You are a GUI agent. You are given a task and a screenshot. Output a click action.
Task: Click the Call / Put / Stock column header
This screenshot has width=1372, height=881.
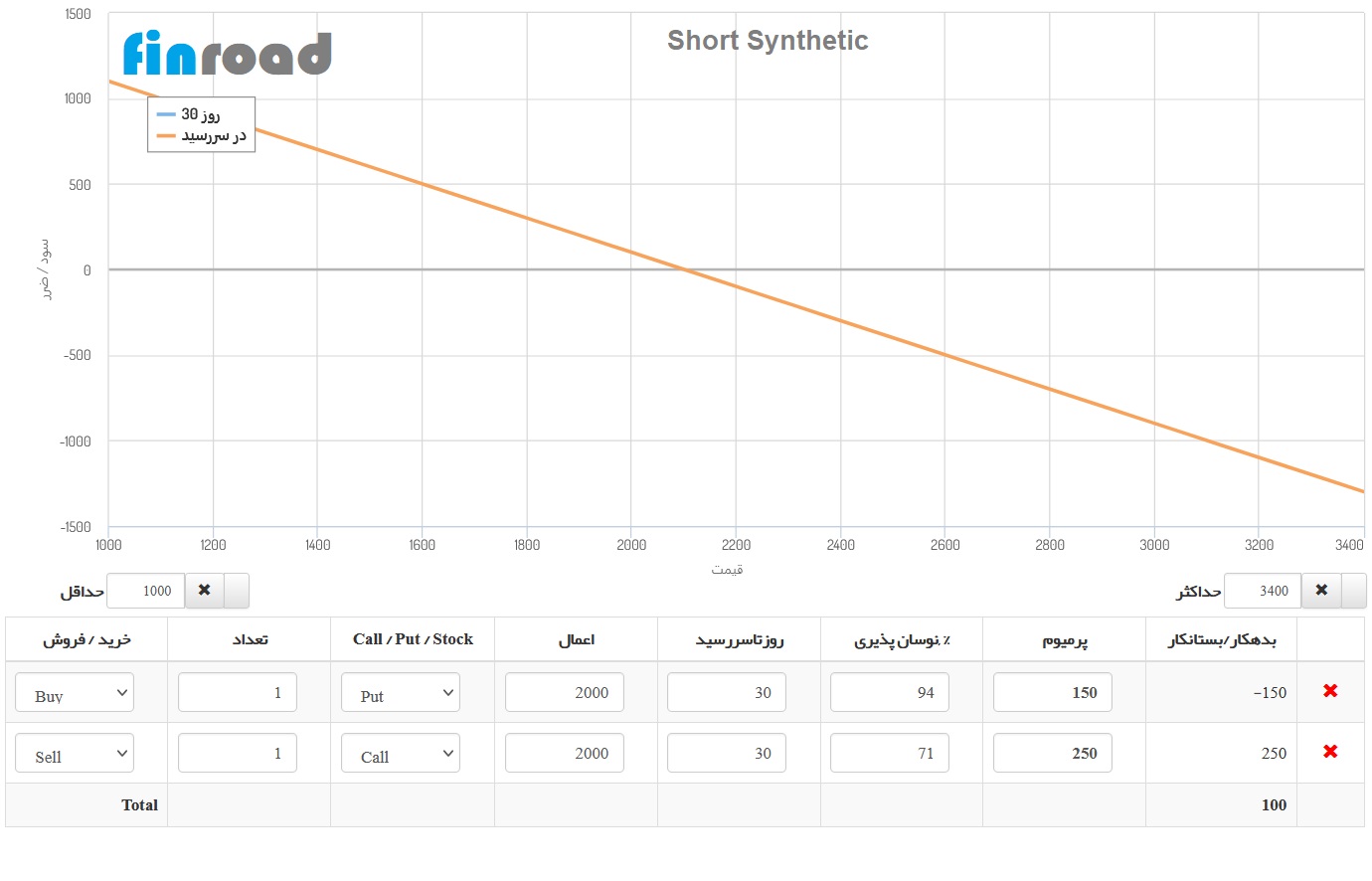pyautogui.click(x=413, y=639)
